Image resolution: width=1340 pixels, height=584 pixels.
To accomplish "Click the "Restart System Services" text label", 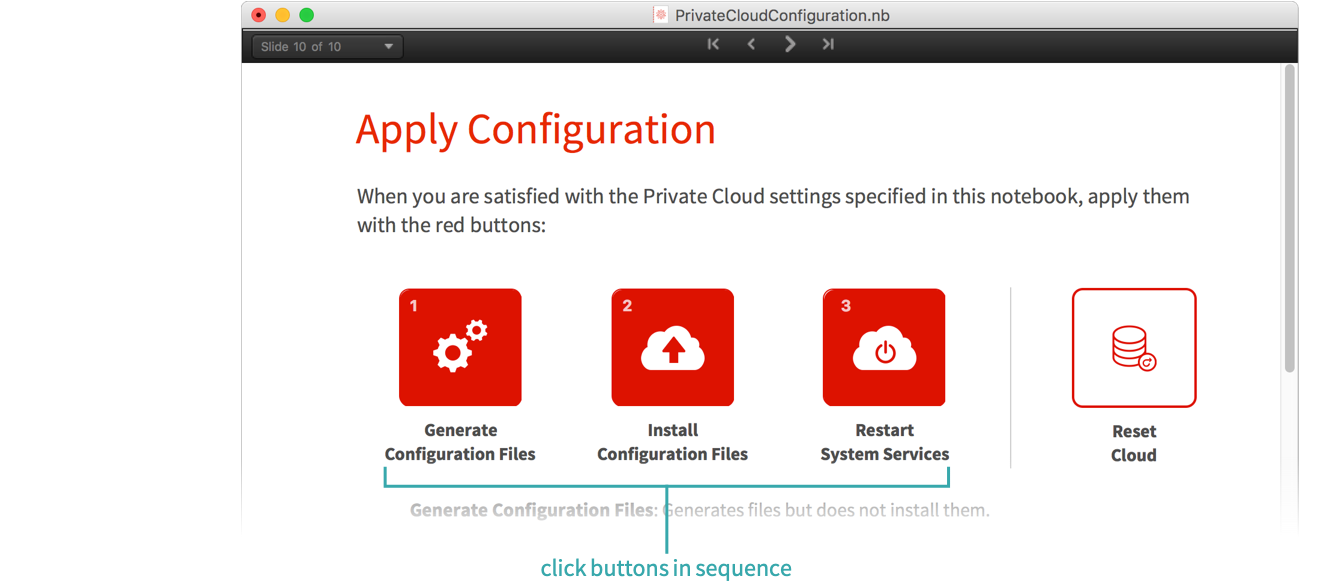I will (884, 442).
